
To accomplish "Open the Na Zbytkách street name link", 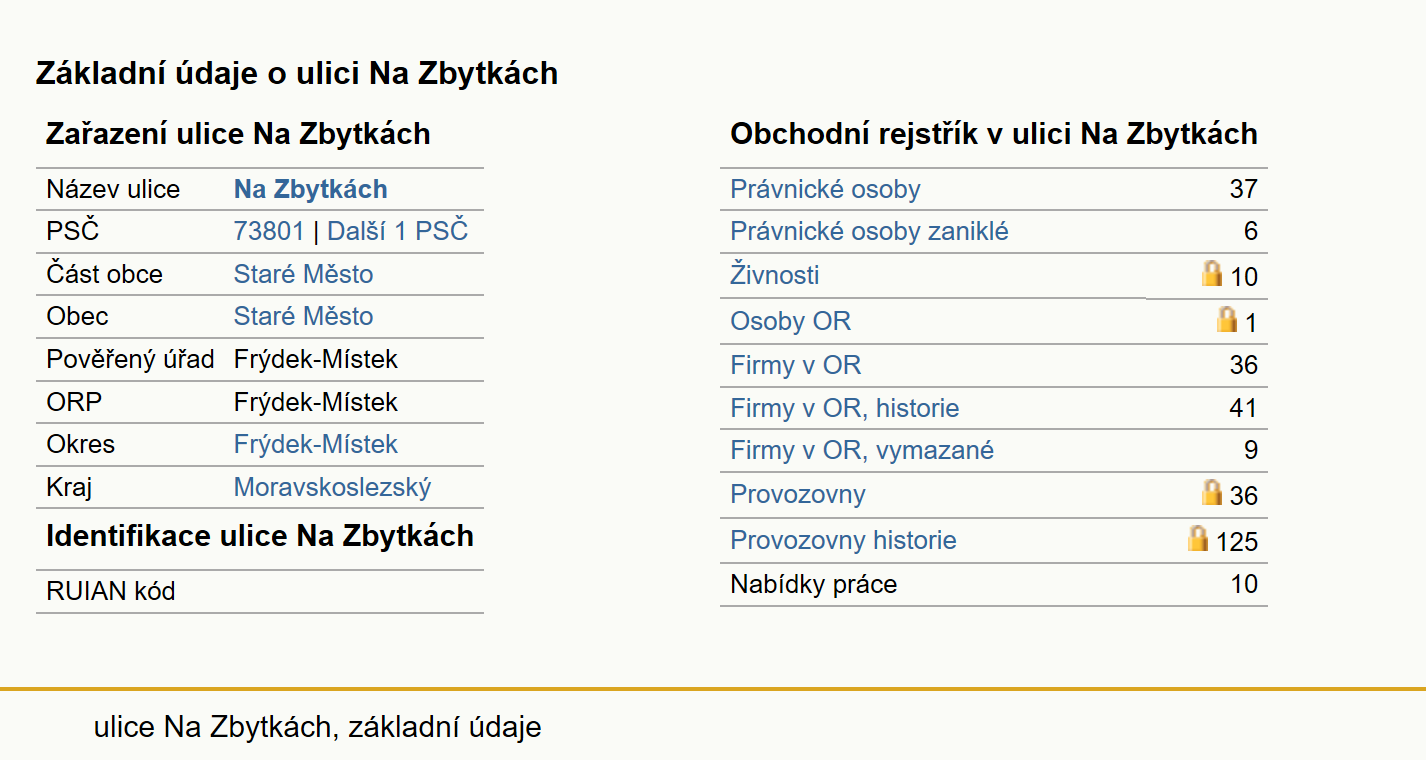I will (x=311, y=190).
